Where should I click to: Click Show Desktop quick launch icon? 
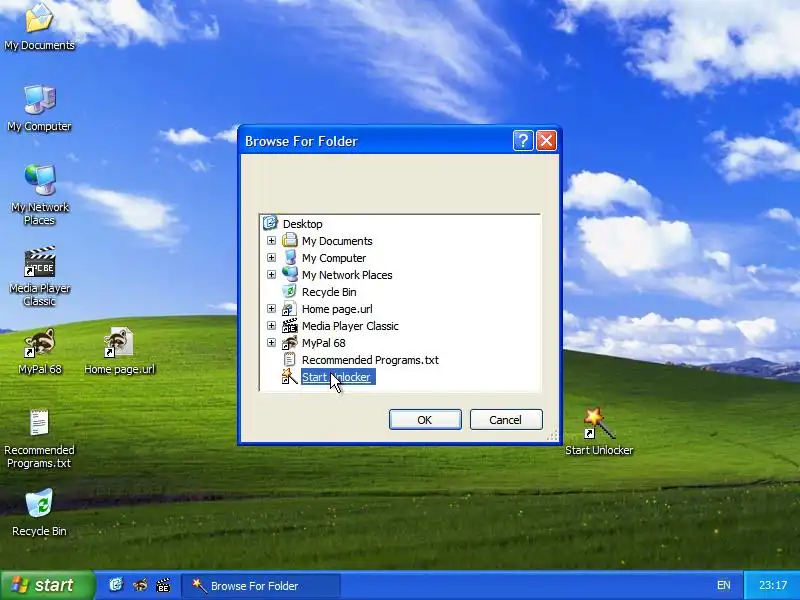tap(116, 585)
